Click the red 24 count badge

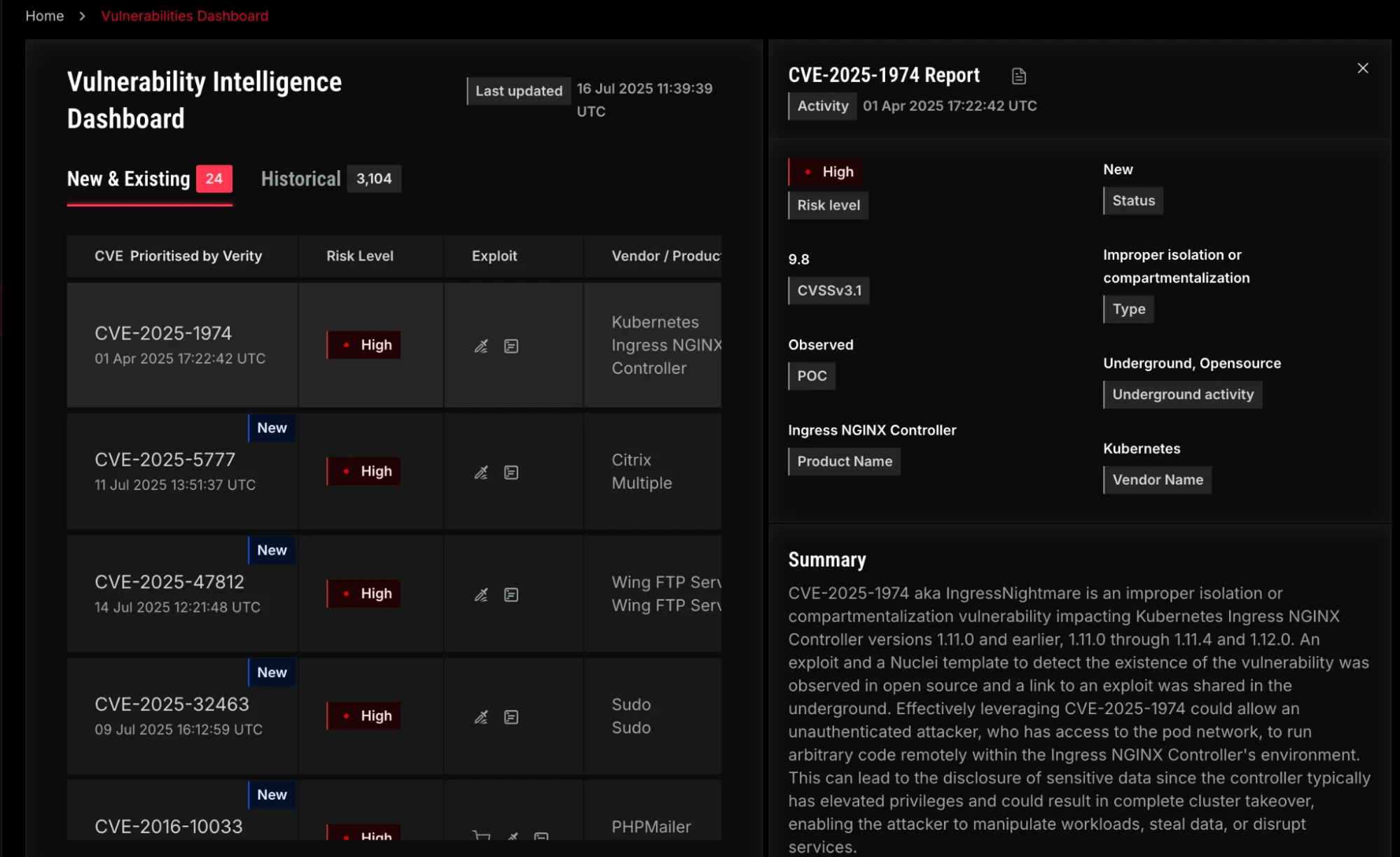tap(214, 179)
